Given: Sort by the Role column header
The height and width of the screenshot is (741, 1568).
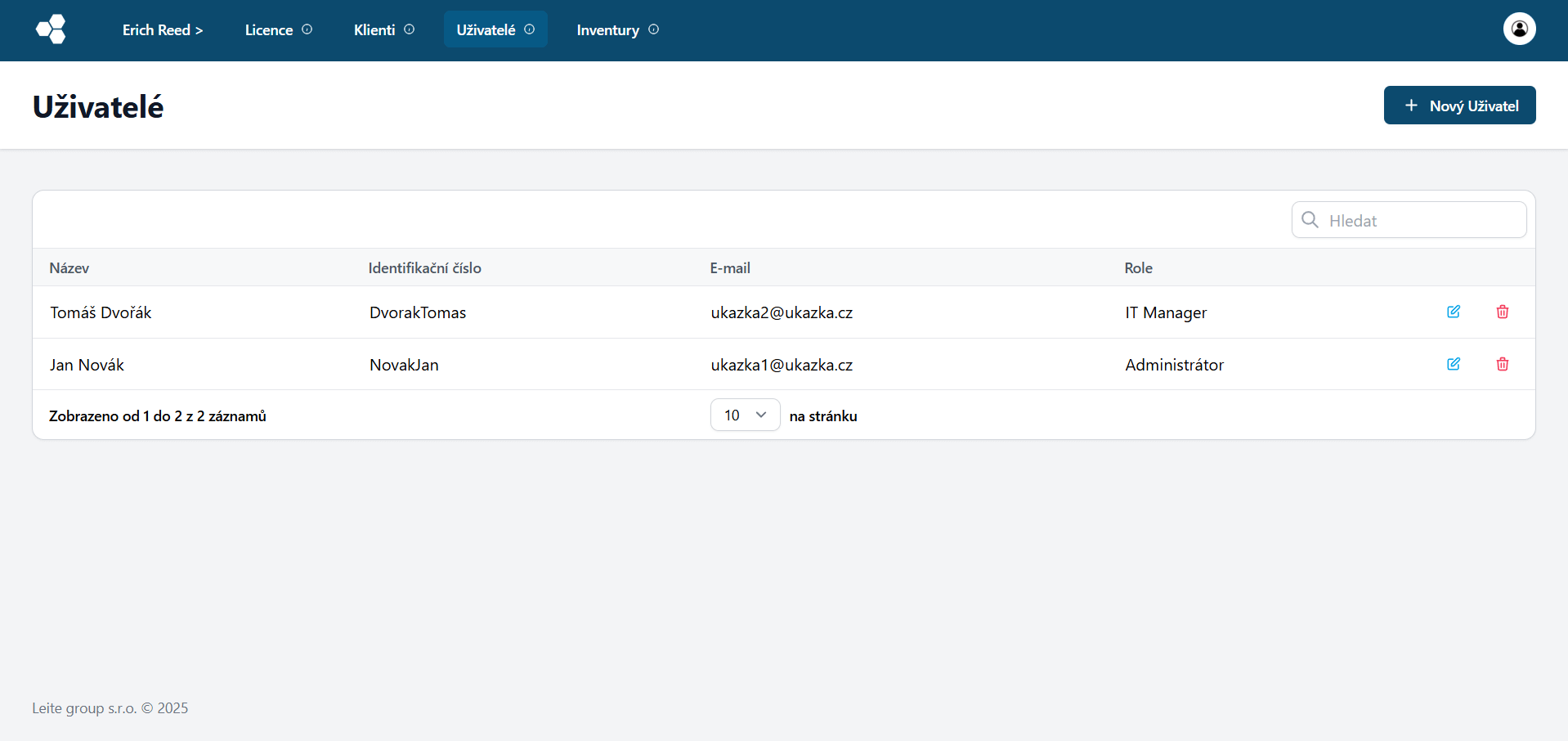Looking at the screenshot, I should click(x=1138, y=268).
